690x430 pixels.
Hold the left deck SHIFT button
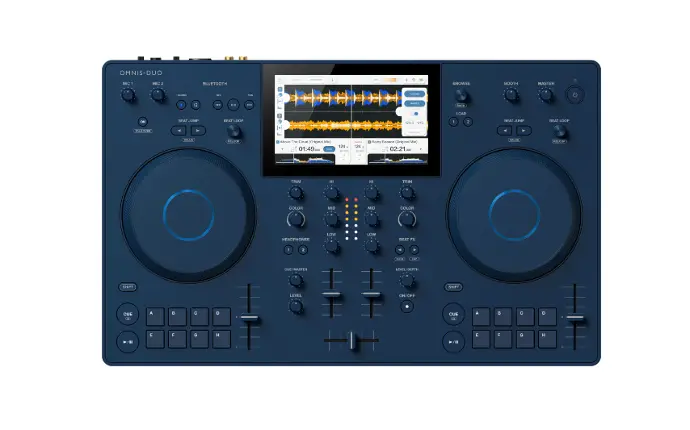128,287
